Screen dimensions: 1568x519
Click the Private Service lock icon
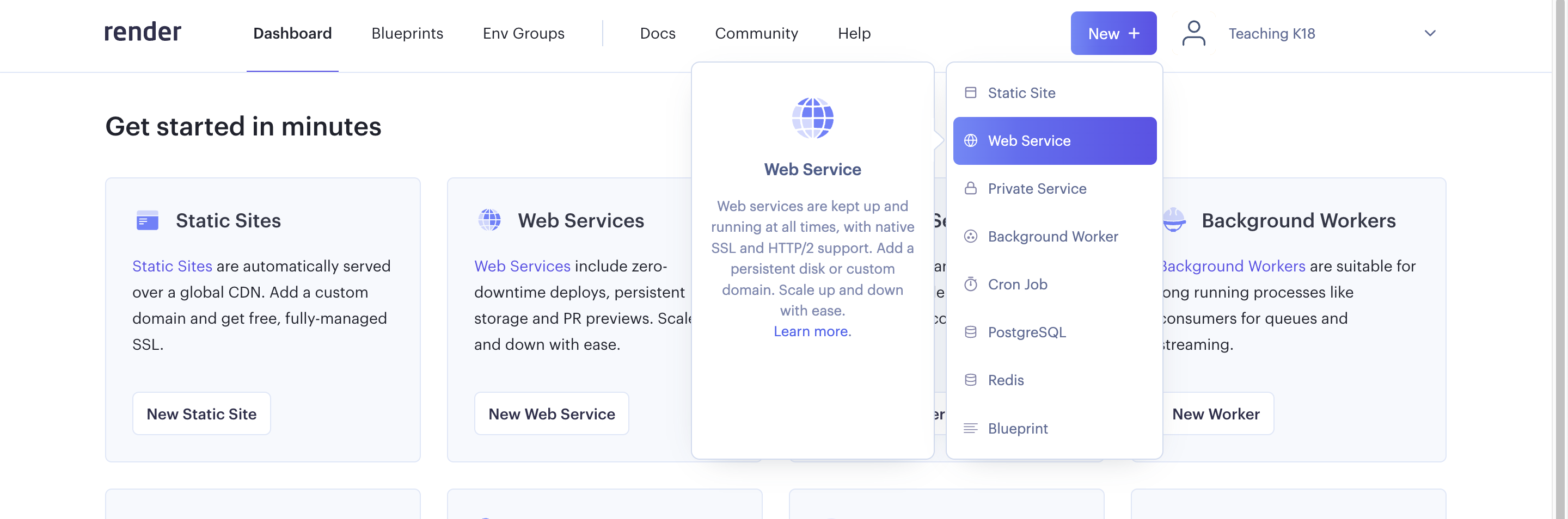(x=970, y=188)
